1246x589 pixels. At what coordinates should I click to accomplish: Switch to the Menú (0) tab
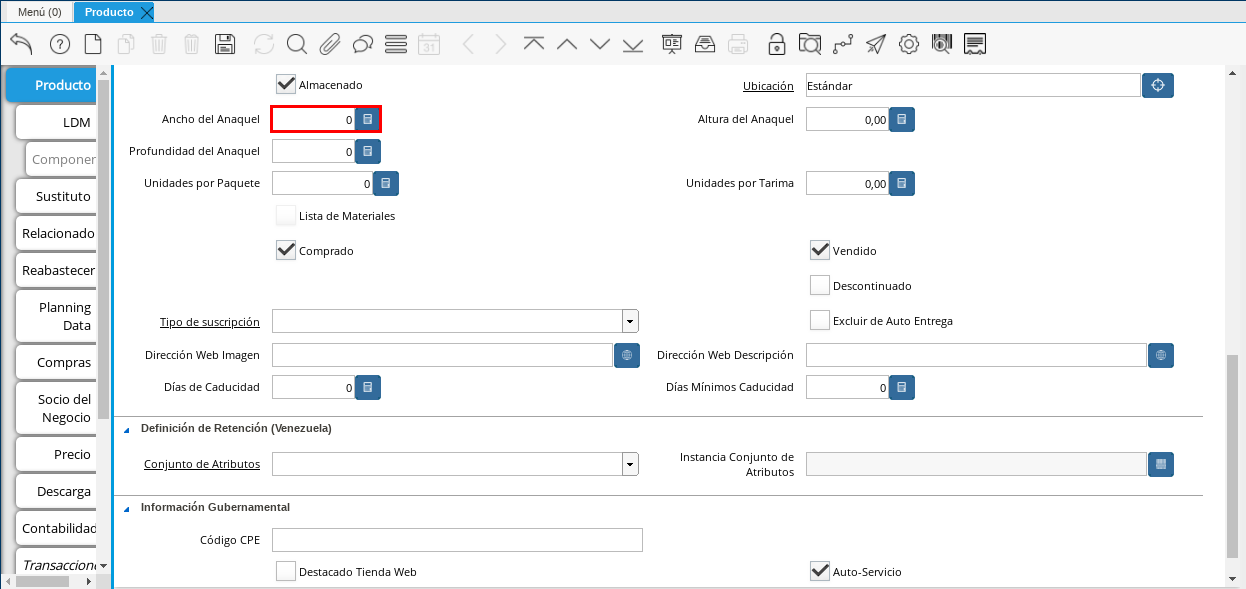point(39,12)
